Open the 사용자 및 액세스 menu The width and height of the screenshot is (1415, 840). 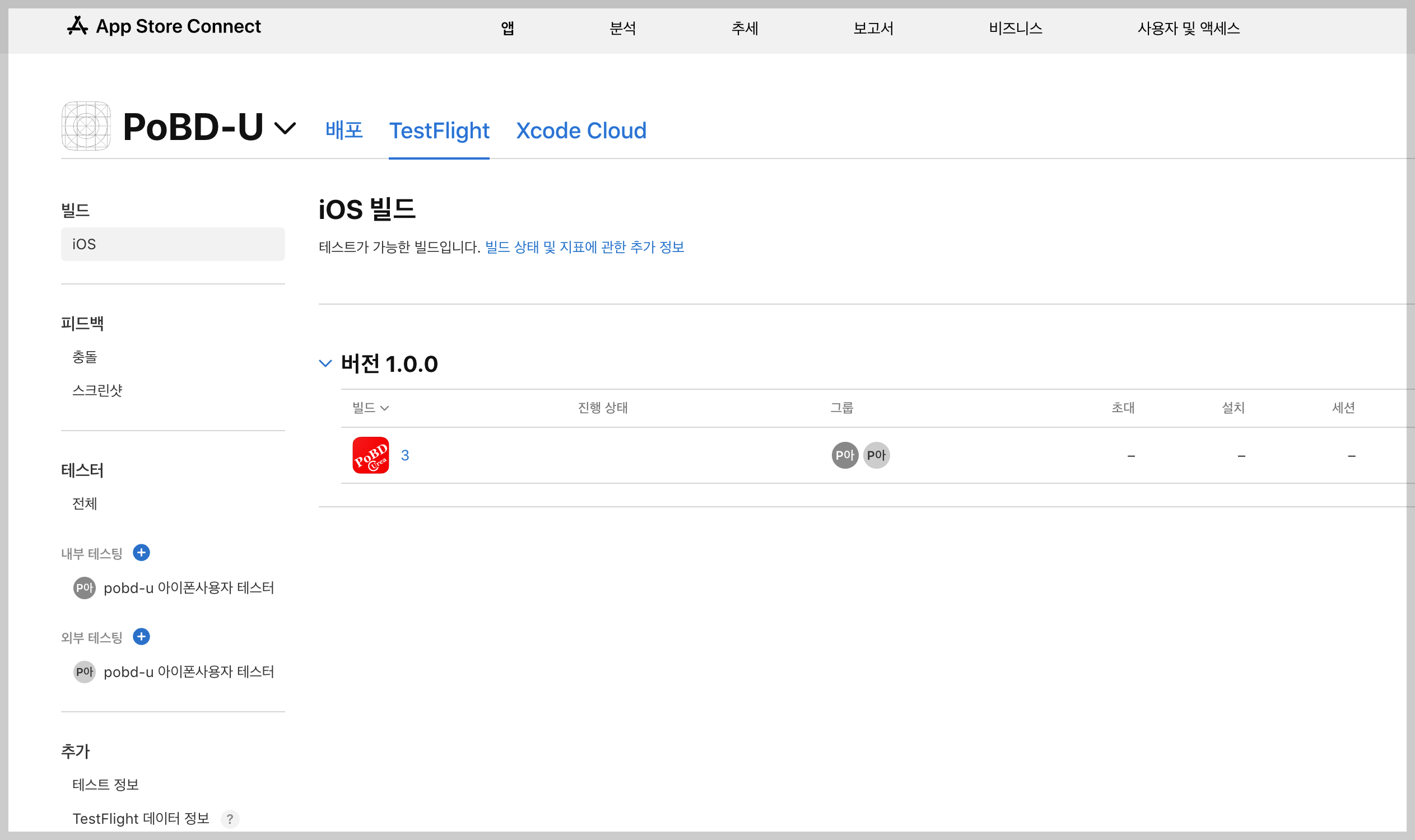1188,28
